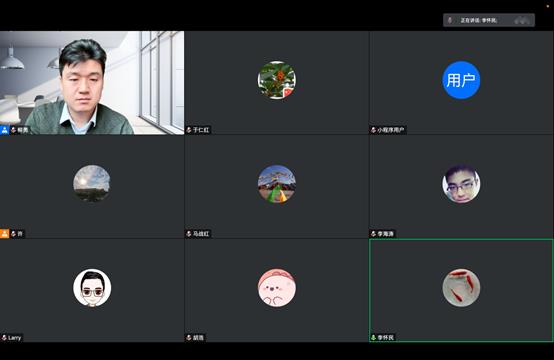Select the pink cartoon face avatar
This screenshot has width=554, height=360.
(x=277, y=288)
